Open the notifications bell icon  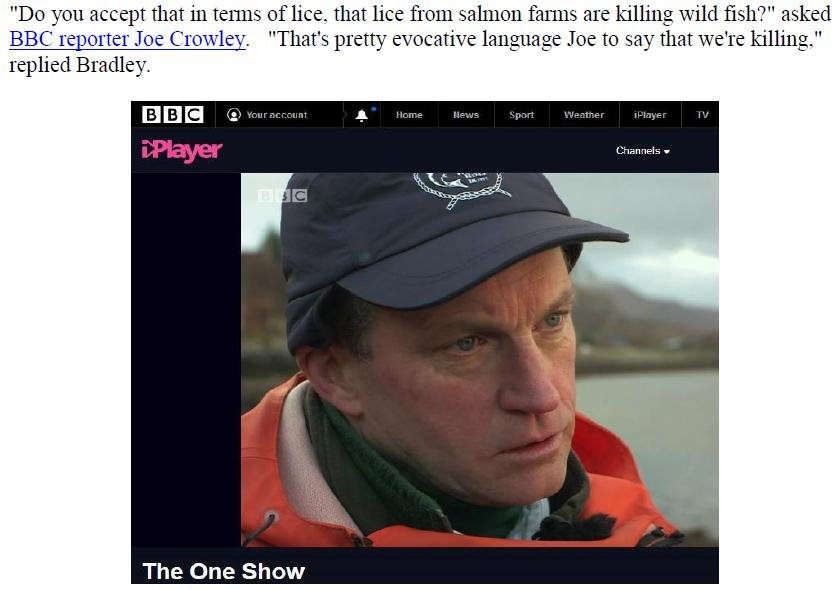click(x=362, y=115)
